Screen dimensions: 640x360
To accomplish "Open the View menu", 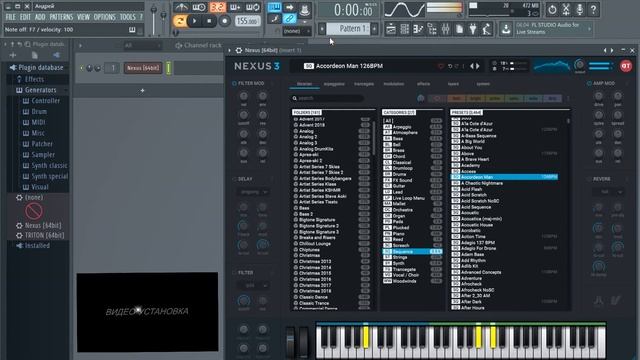I will click(x=83, y=17).
